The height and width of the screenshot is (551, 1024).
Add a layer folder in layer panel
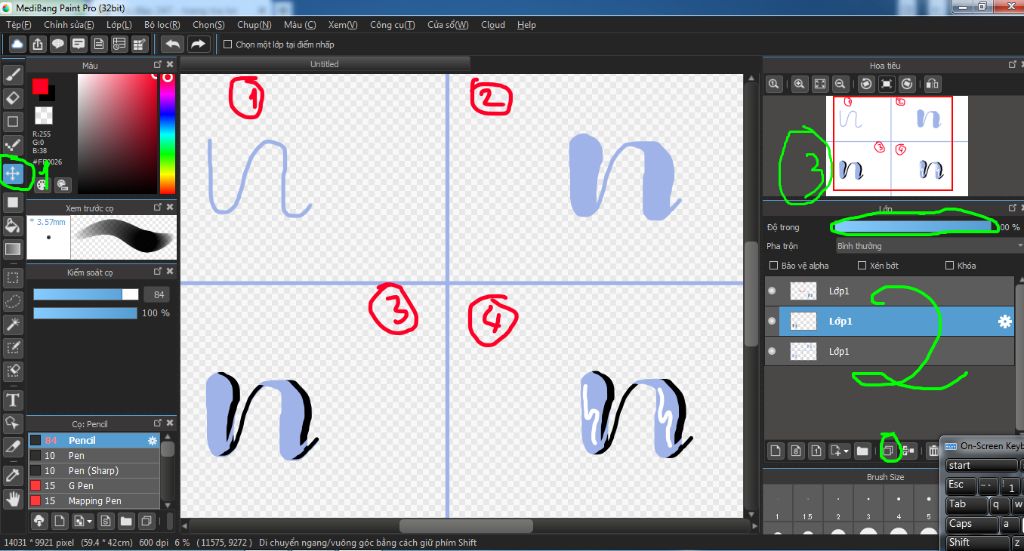863,450
